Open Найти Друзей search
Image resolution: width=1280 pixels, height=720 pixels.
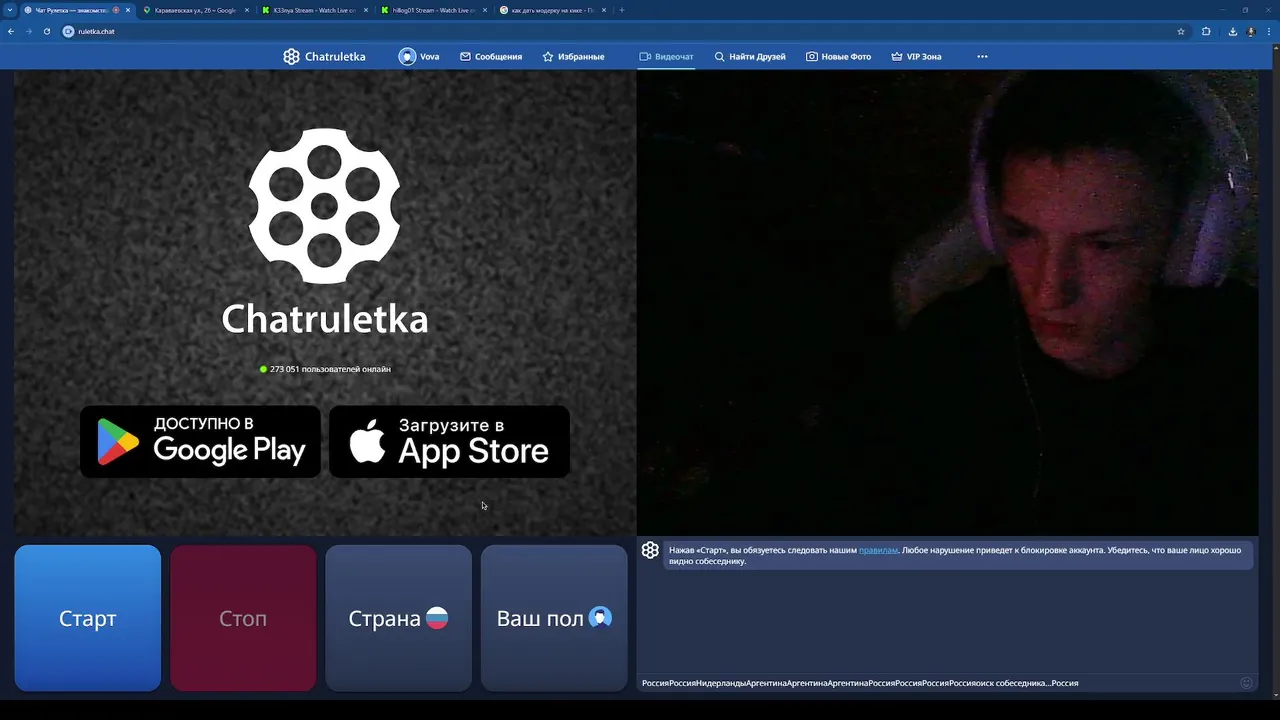click(x=750, y=57)
